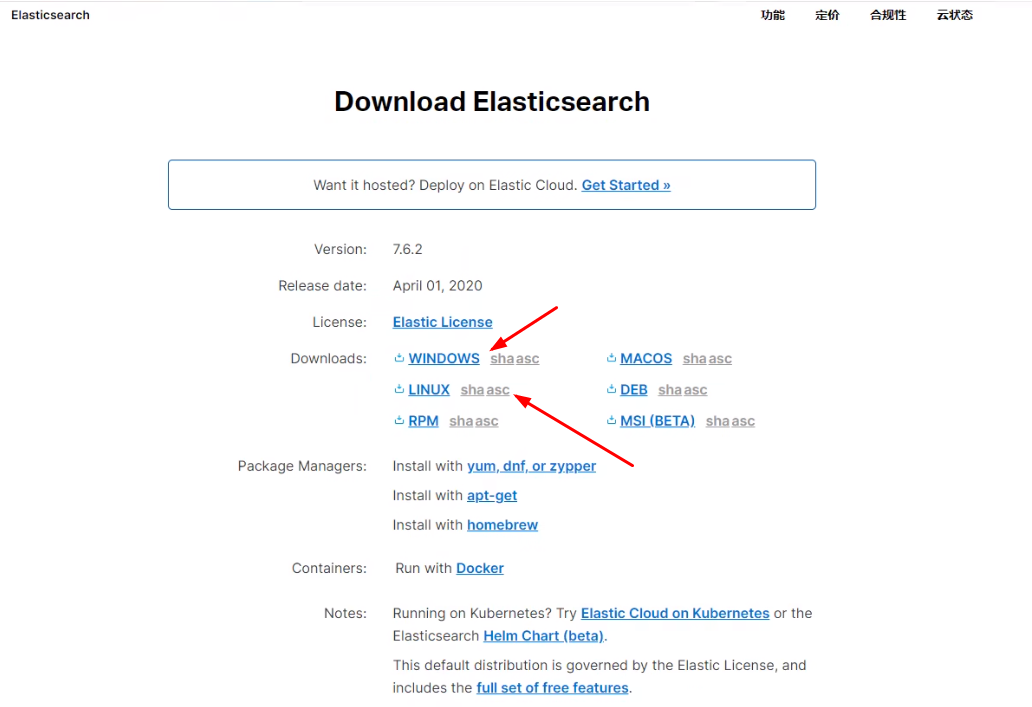Open the 功能 menu item

tap(773, 15)
